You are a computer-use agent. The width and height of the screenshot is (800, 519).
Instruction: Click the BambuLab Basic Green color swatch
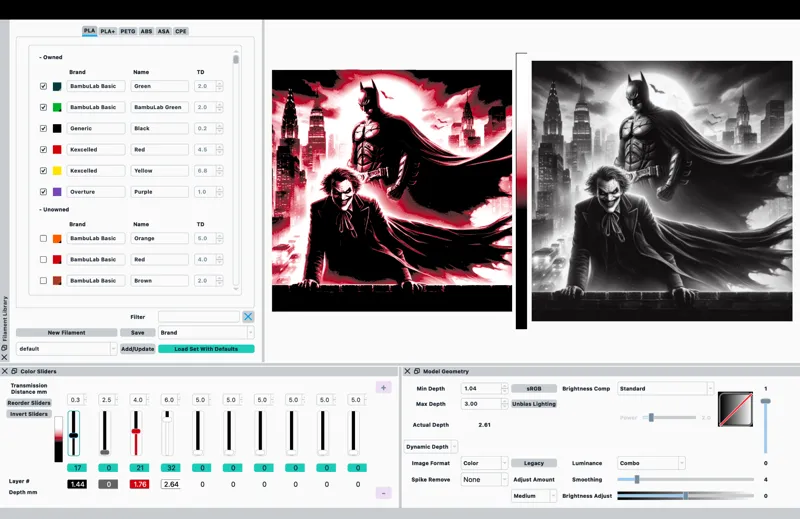pos(57,86)
